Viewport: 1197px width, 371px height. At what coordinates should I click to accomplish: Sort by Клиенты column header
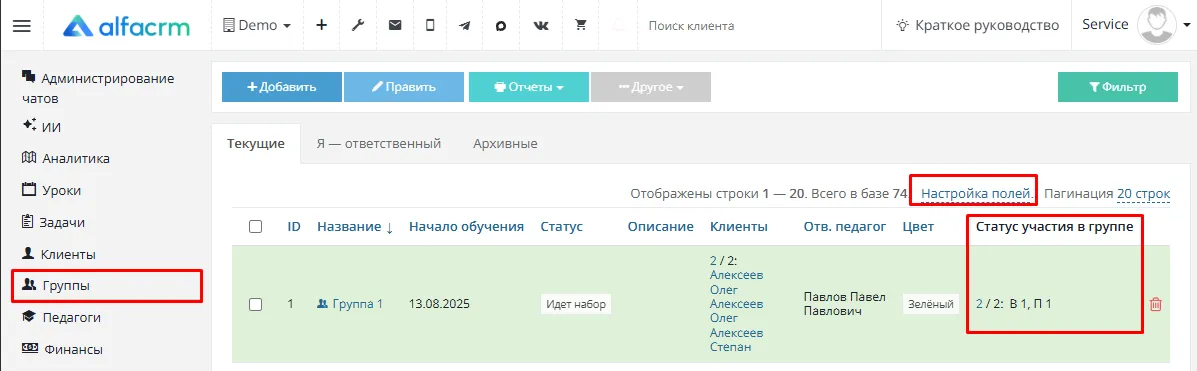739,227
